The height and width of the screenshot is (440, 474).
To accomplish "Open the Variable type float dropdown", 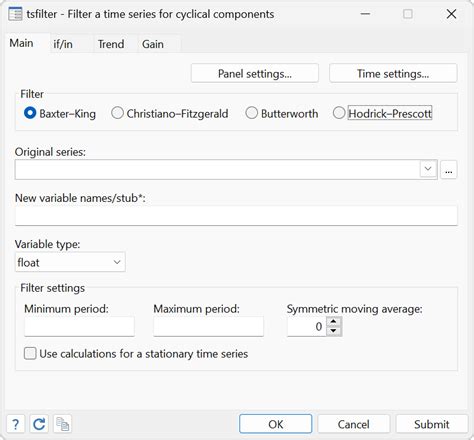I will [x=70, y=262].
